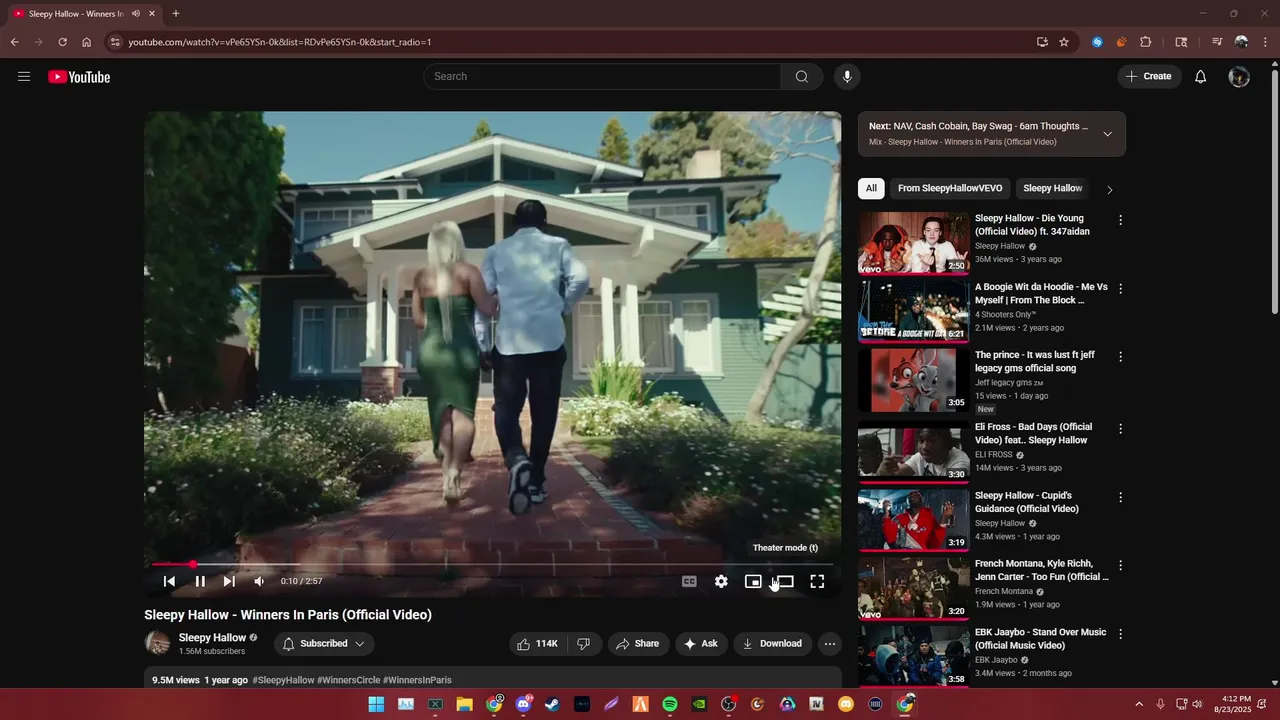1280x720 pixels.
Task: Launch Spotify from the taskbar
Action: pos(670,704)
